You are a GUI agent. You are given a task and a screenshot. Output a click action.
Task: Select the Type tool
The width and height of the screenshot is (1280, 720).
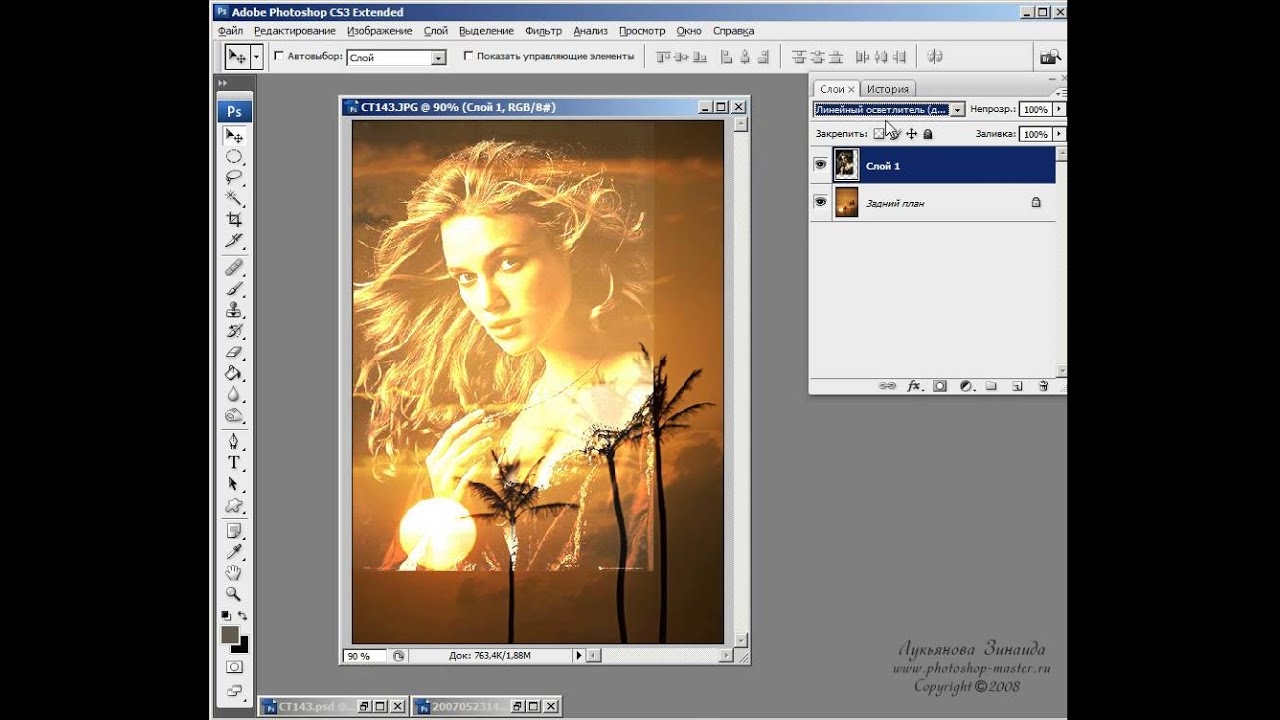click(234, 462)
